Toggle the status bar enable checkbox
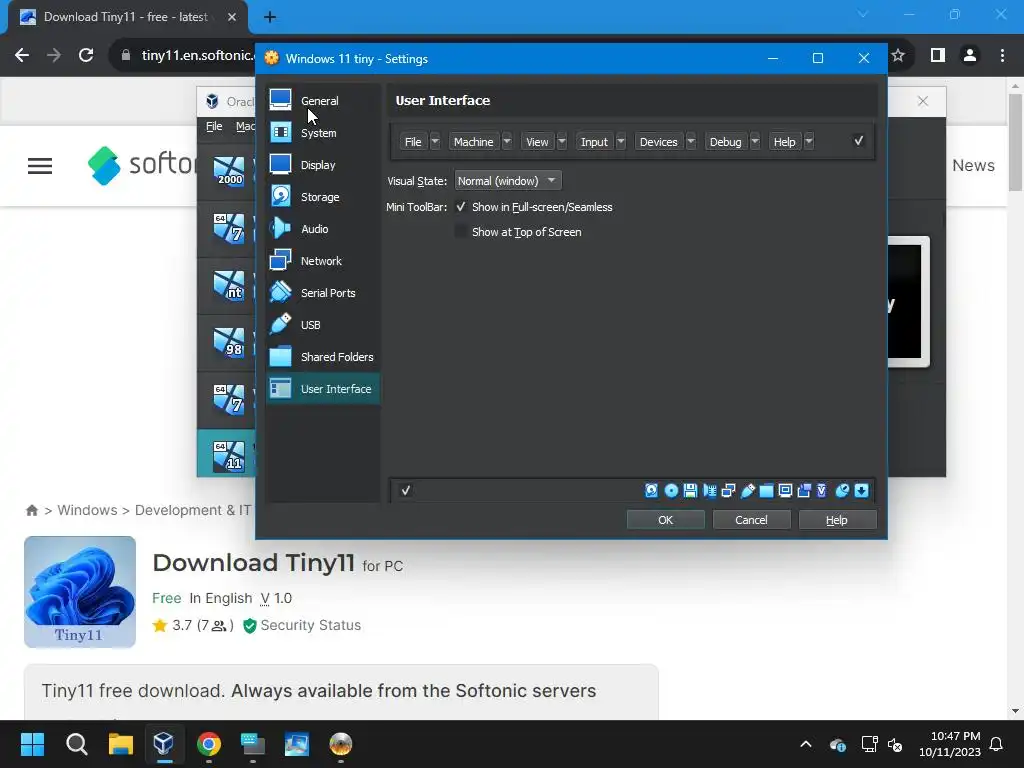The image size is (1024, 768). [406, 490]
